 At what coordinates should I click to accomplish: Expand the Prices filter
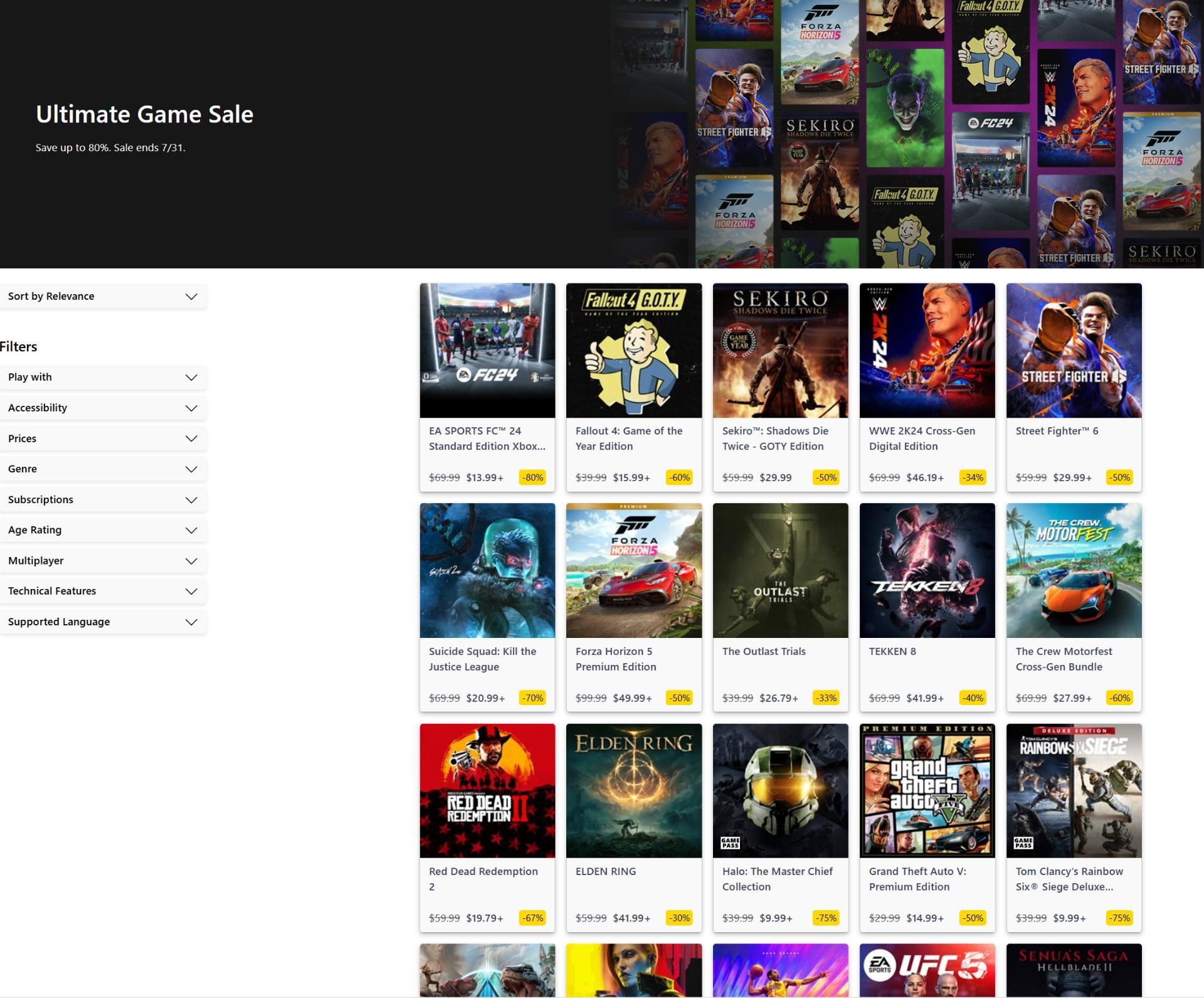coord(103,438)
